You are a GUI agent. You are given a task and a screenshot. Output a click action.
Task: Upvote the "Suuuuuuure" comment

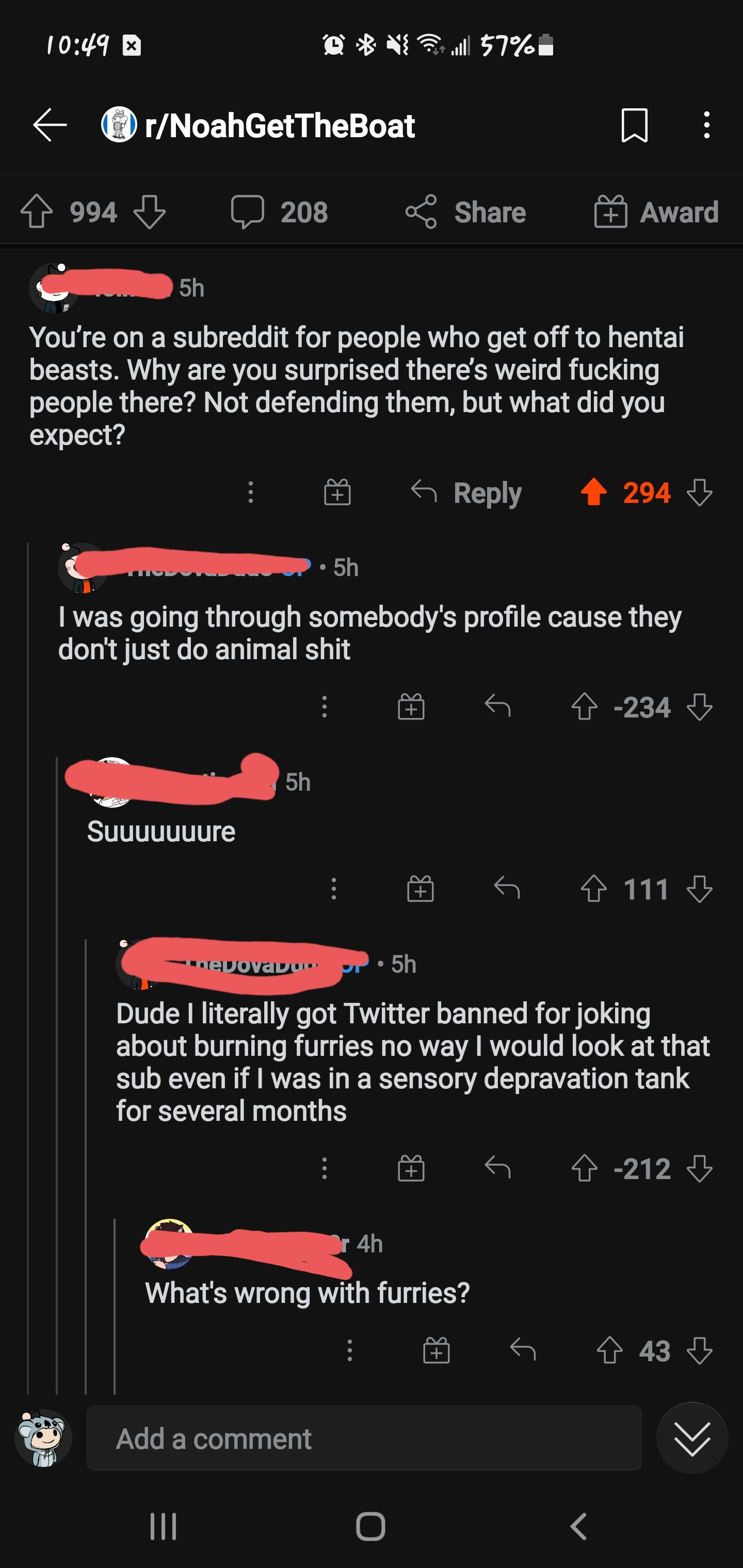click(x=594, y=889)
